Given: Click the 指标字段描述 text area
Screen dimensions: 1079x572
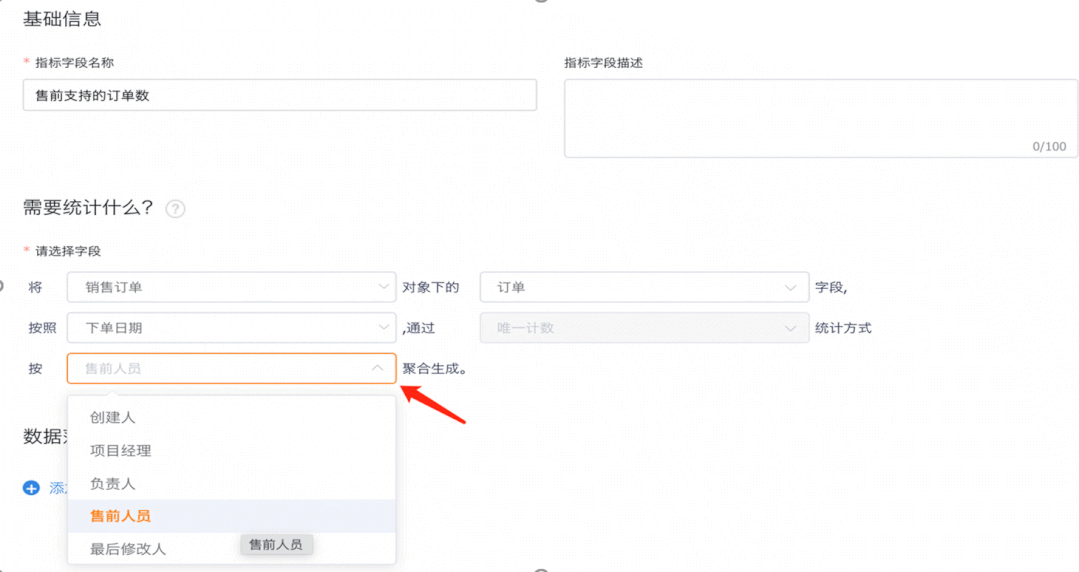Looking at the screenshot, I should tap(820, 118).
